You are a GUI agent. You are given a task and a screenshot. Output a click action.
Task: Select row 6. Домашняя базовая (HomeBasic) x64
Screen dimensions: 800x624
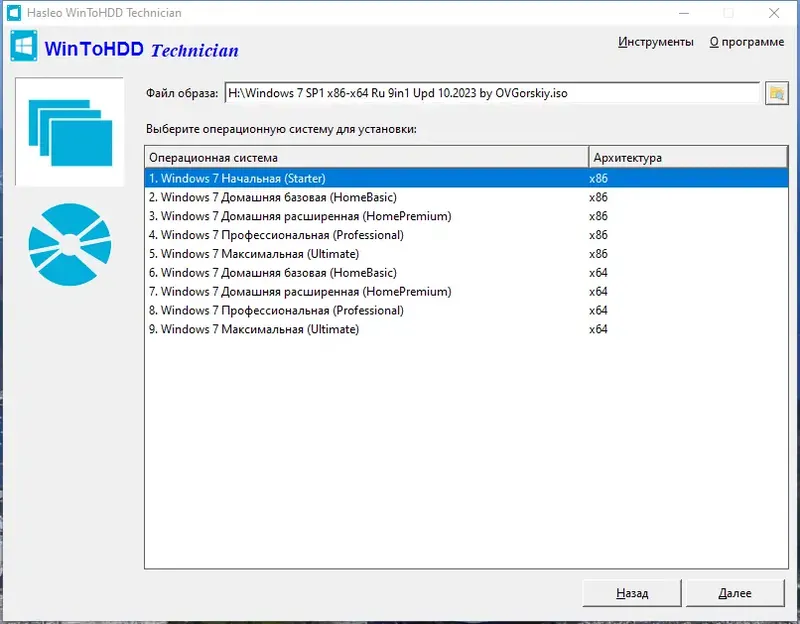pyautogui.click(x=466, y=272)
